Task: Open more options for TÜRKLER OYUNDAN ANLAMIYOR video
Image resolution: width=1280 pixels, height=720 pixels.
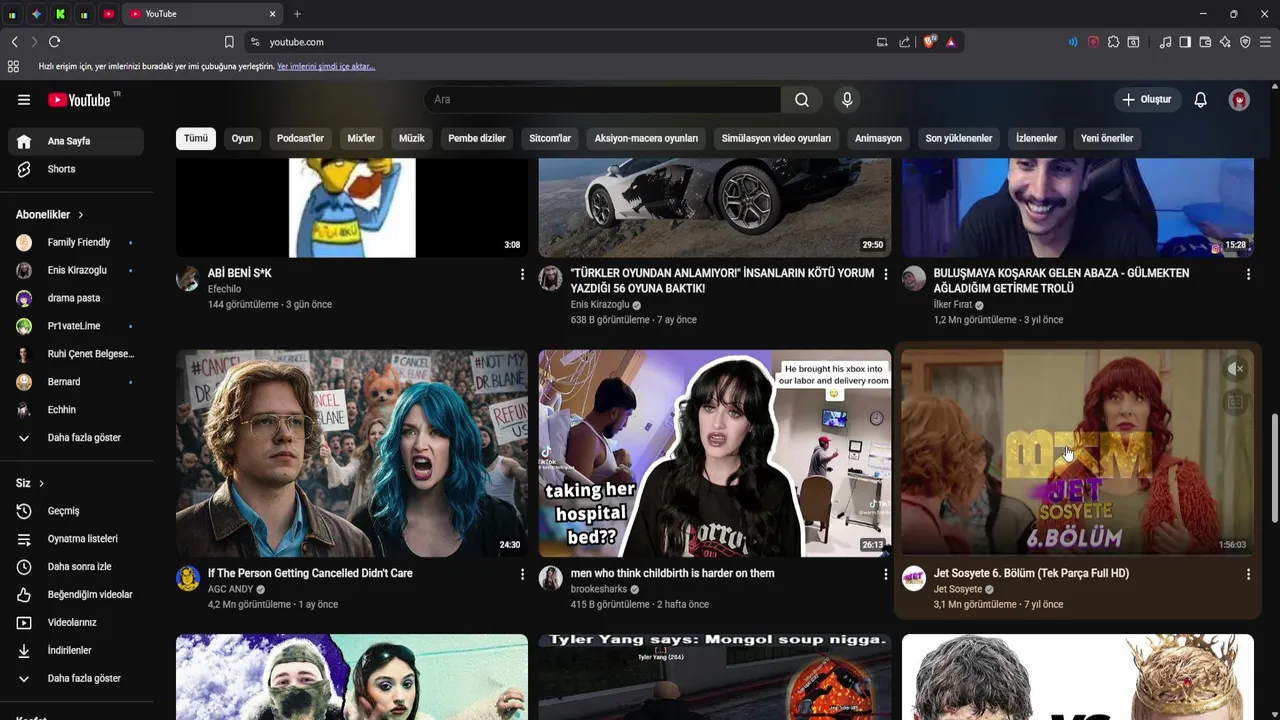Action: point(885,274)
